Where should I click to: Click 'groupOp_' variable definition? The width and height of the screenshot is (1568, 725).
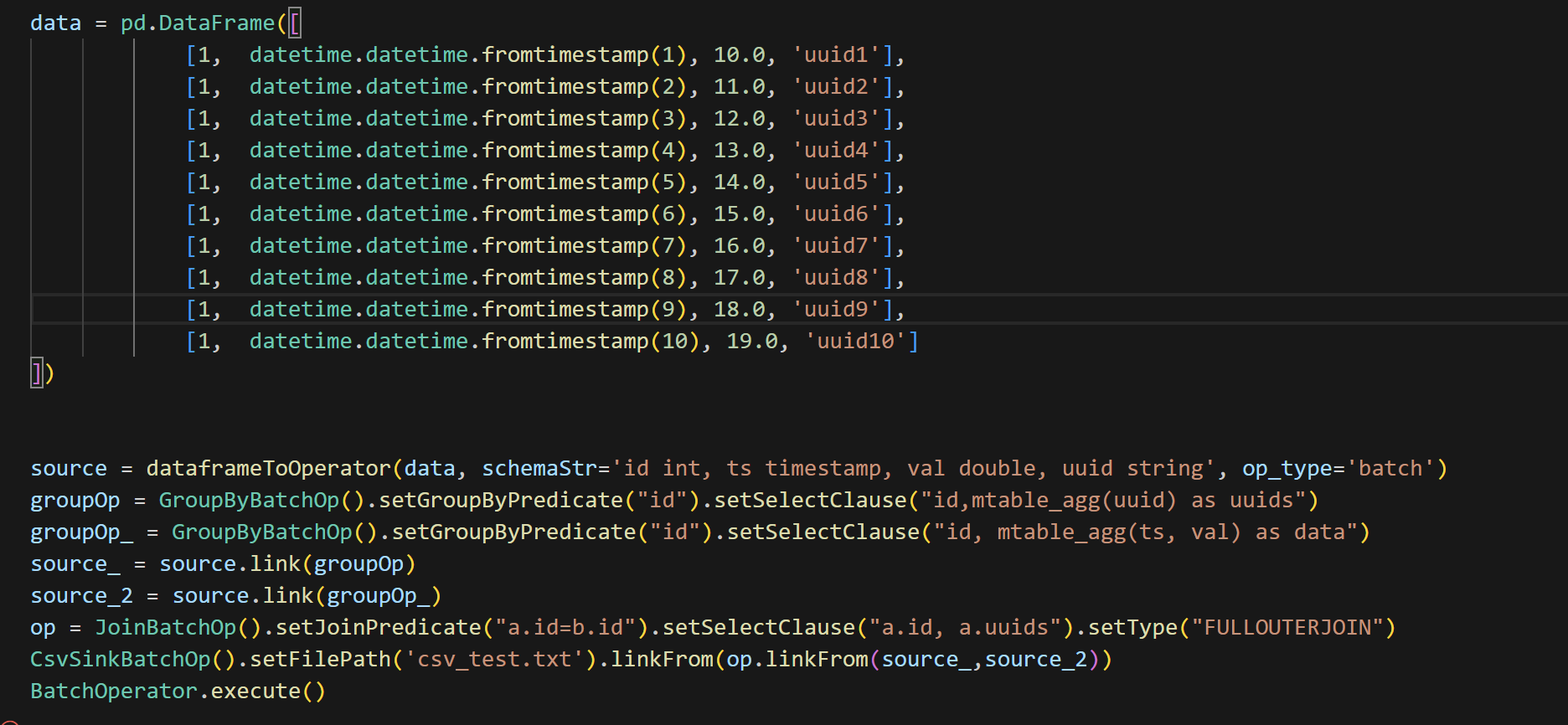tap(82, 532)
